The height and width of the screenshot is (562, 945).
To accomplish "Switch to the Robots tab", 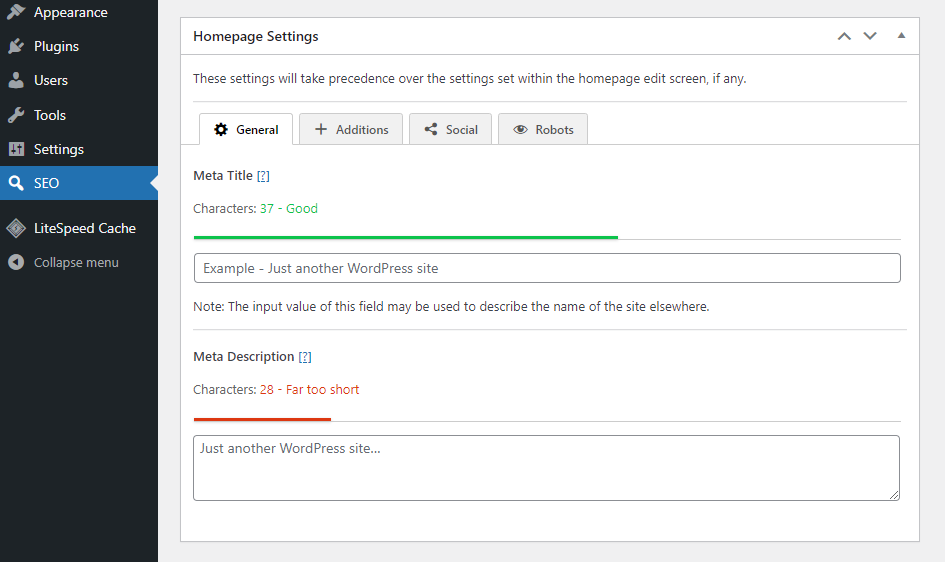I will [543, 129].
